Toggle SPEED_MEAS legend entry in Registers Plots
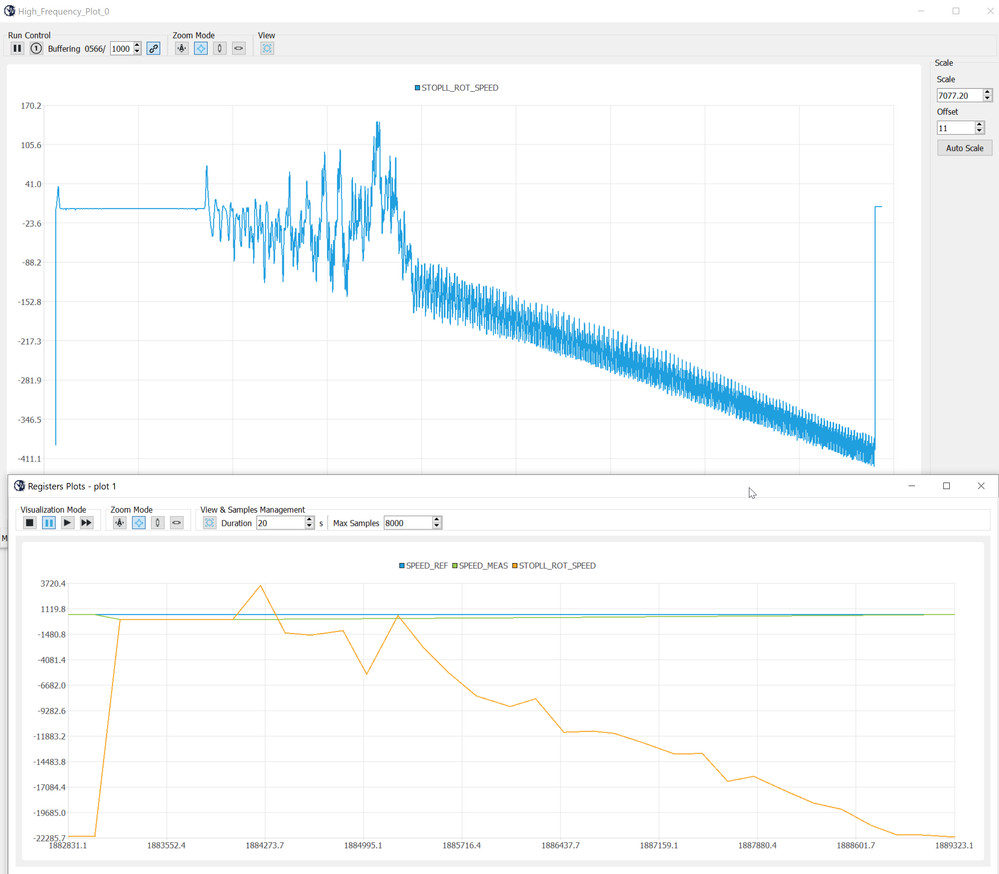Image resolution: width=999 pixels, height=874 pixels. coord(480,566)
